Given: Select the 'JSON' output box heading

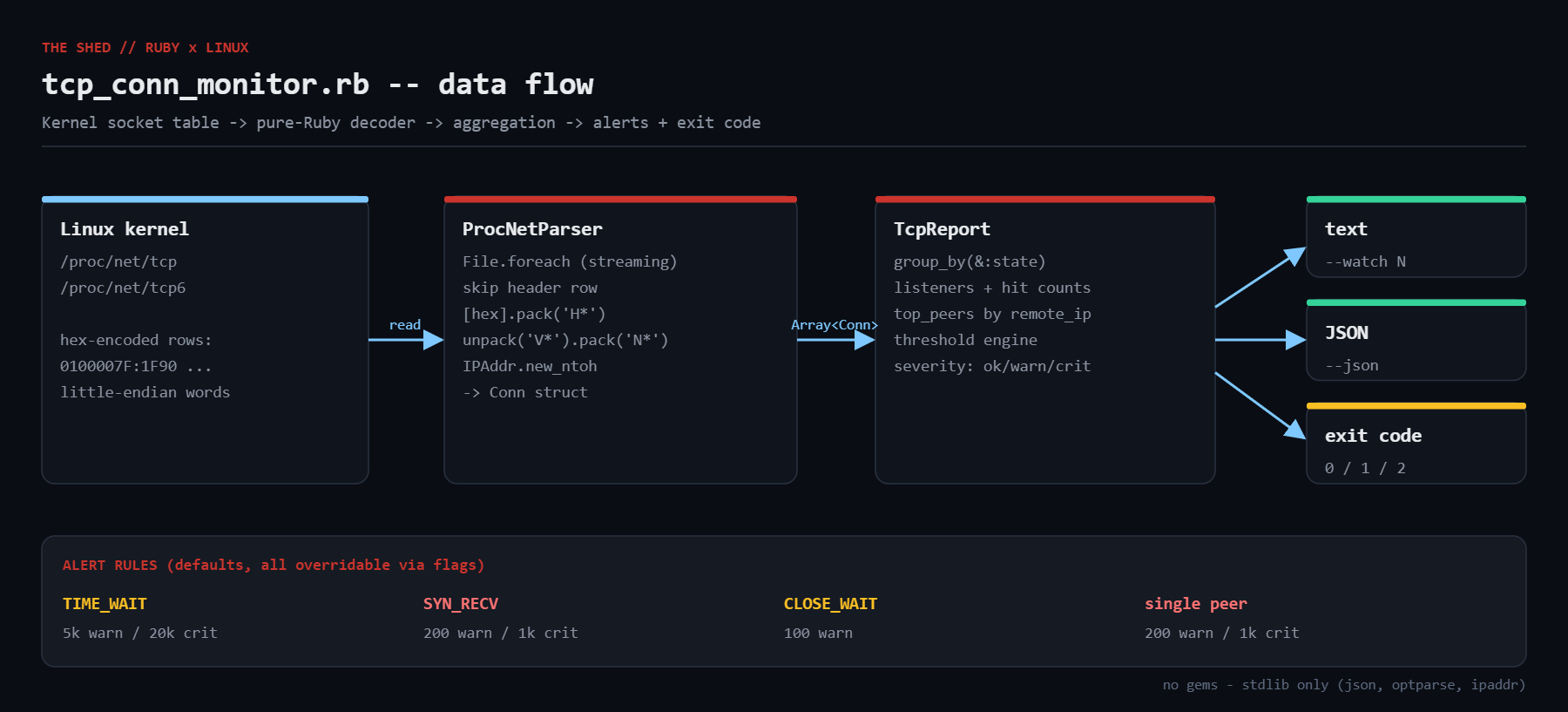Looking at the screenshot, I should pyautogui.click(x=1346, y=333).
